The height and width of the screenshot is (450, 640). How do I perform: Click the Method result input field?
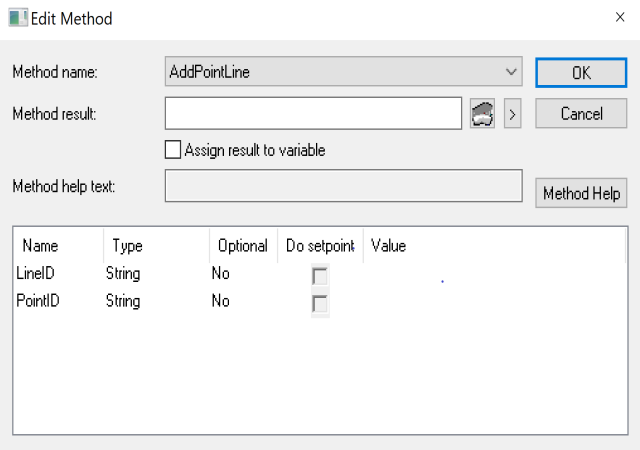pos(313,114)
